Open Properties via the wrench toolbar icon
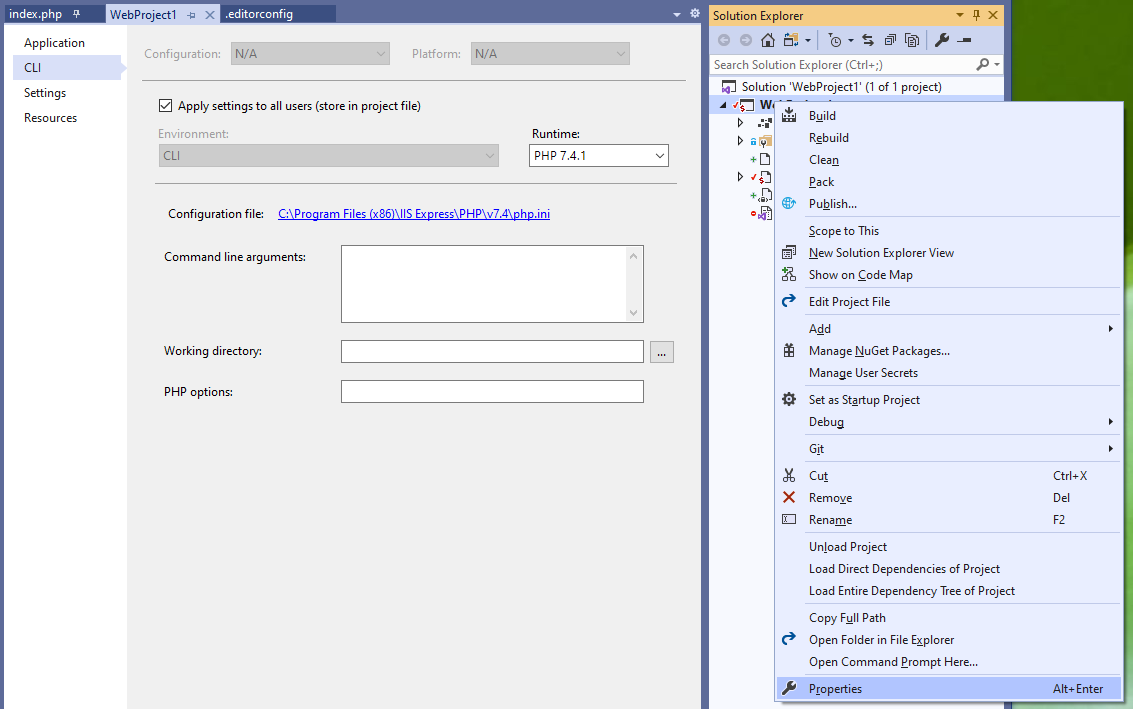 941,40
